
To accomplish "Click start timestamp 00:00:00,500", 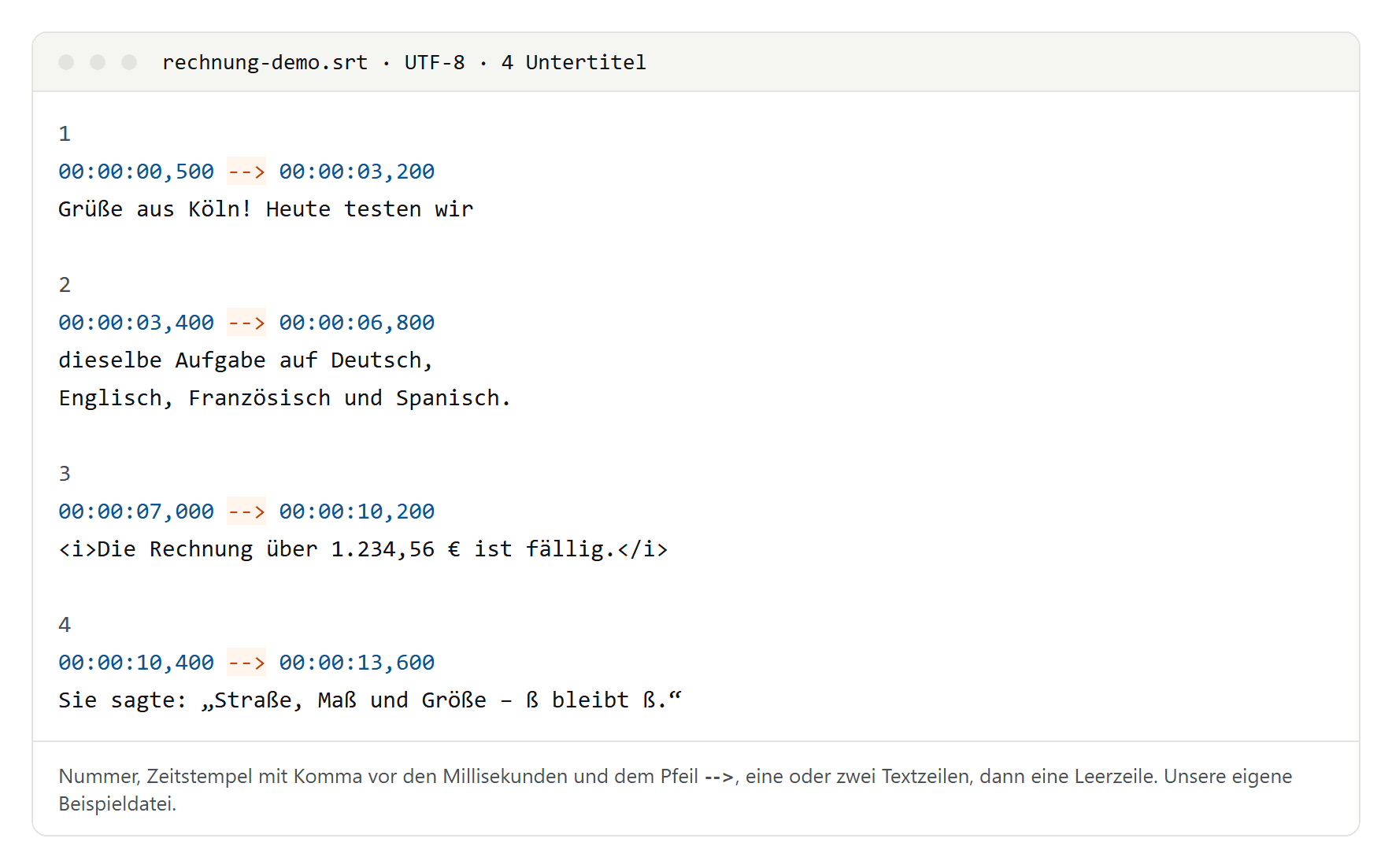I will tap(136, 172).
